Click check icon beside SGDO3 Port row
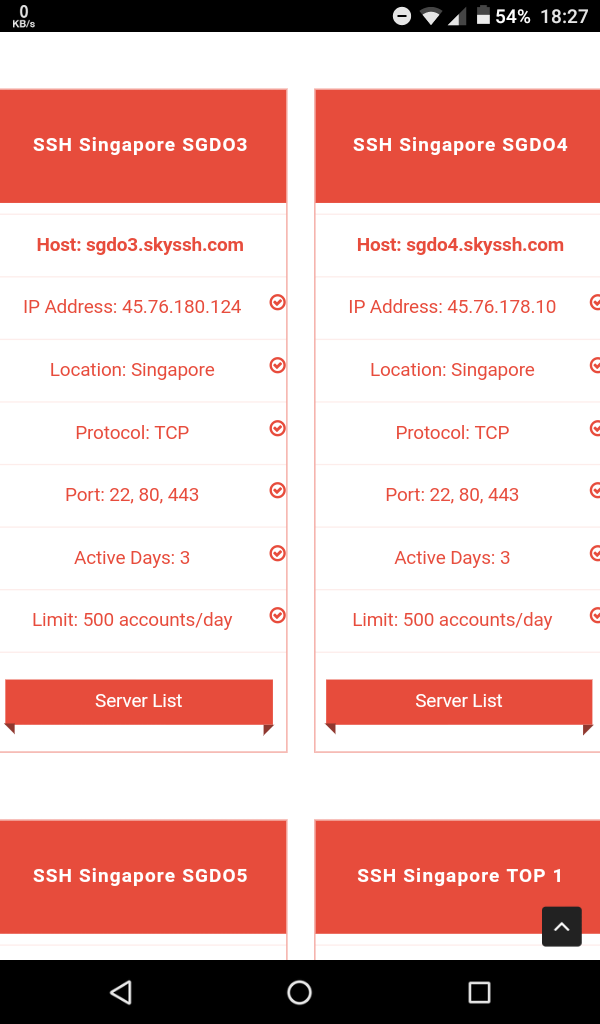The width and height of the screenshot is (600, 1024). pos(277,490)
